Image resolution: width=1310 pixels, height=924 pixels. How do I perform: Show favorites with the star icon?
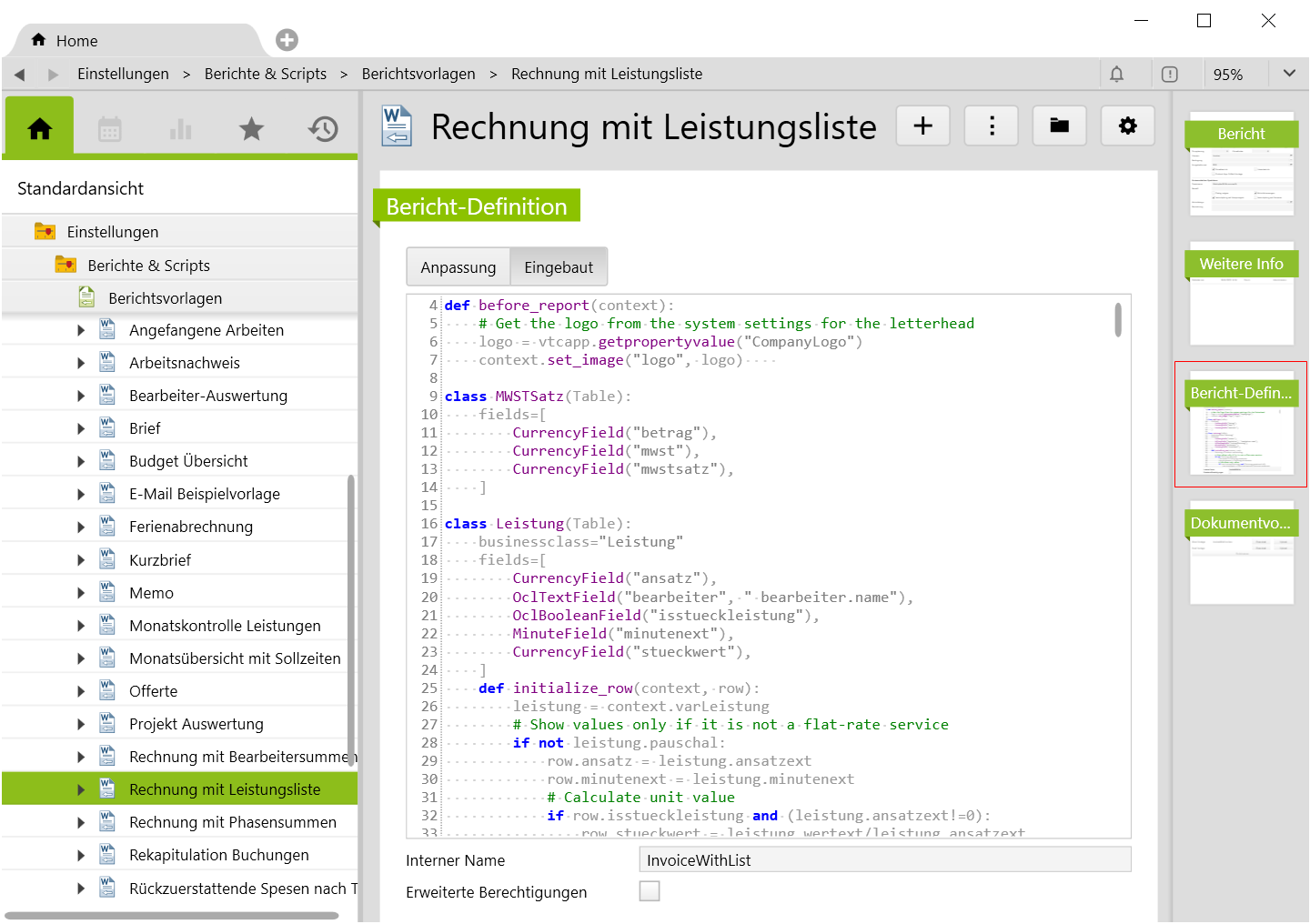[251, 129]
